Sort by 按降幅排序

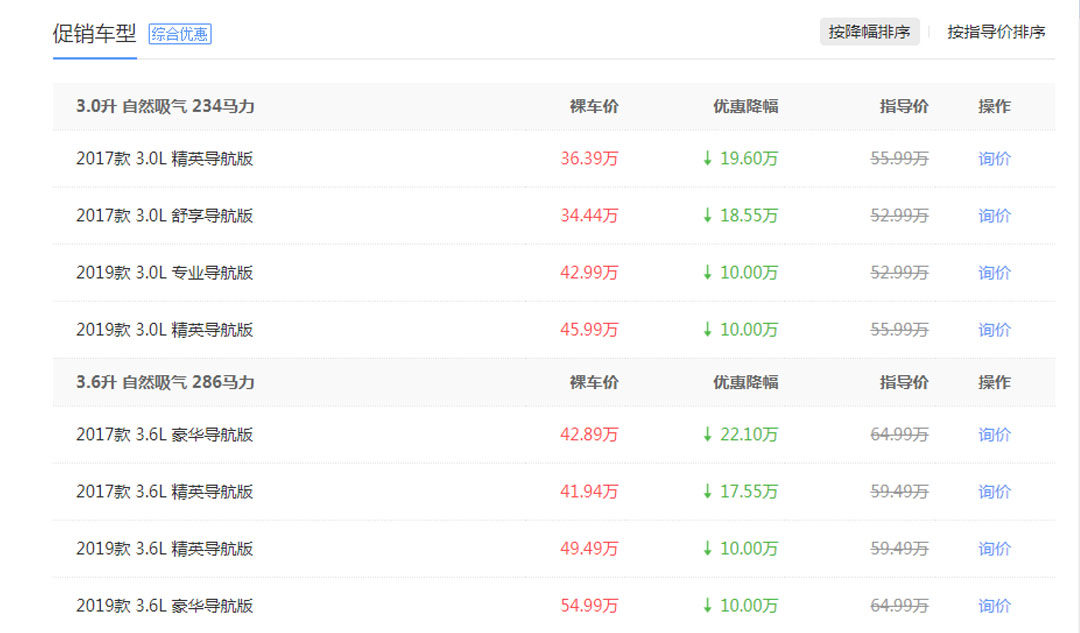pos(869,32)
